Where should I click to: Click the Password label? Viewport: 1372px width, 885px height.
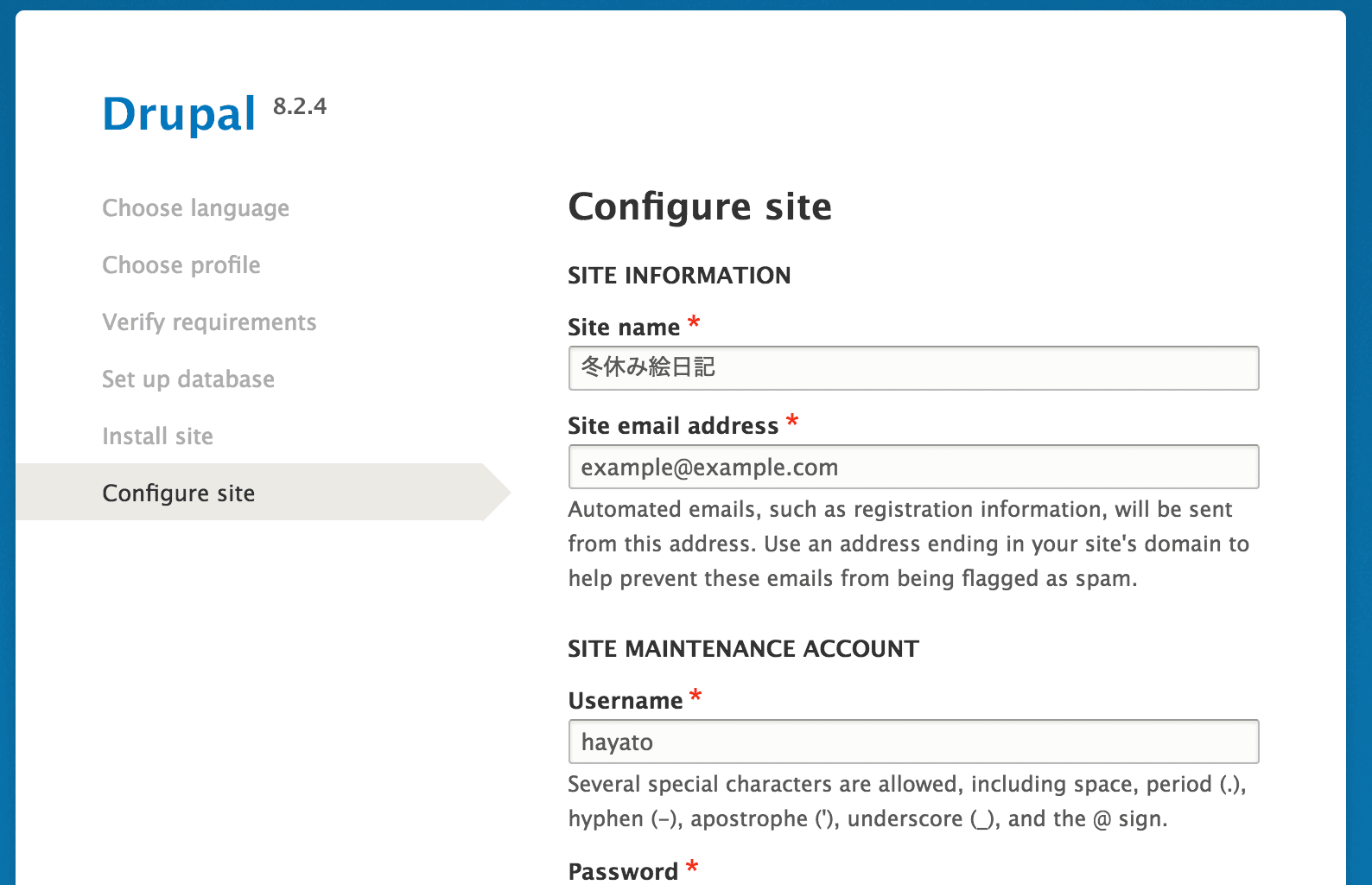[623, 871]
